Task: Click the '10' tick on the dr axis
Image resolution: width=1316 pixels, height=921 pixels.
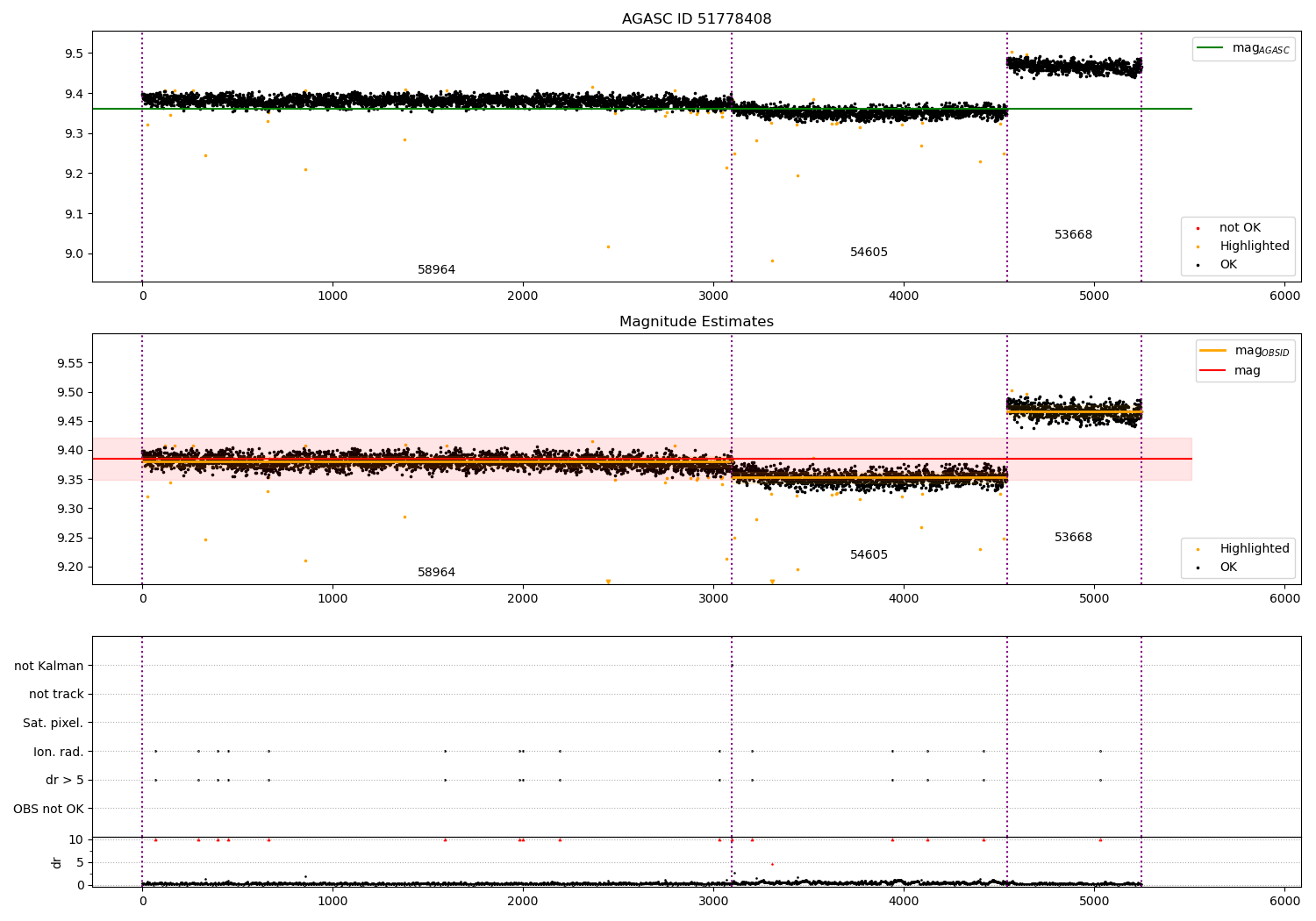Action: click(76, 840)
